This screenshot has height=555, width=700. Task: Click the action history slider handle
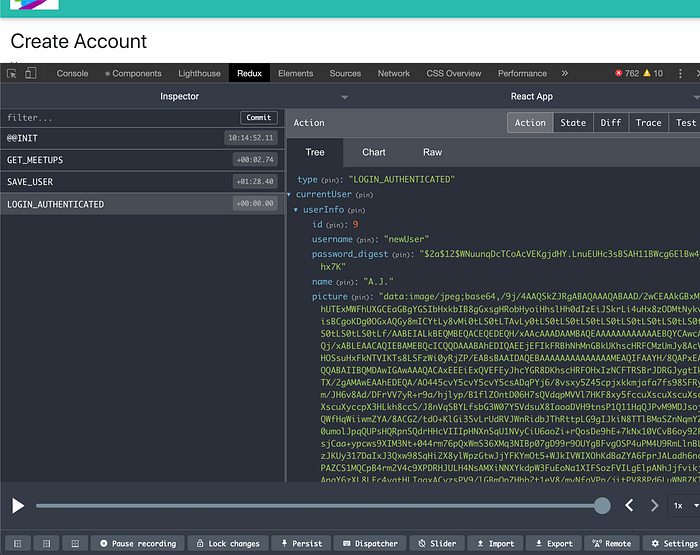tap(602, 506)
